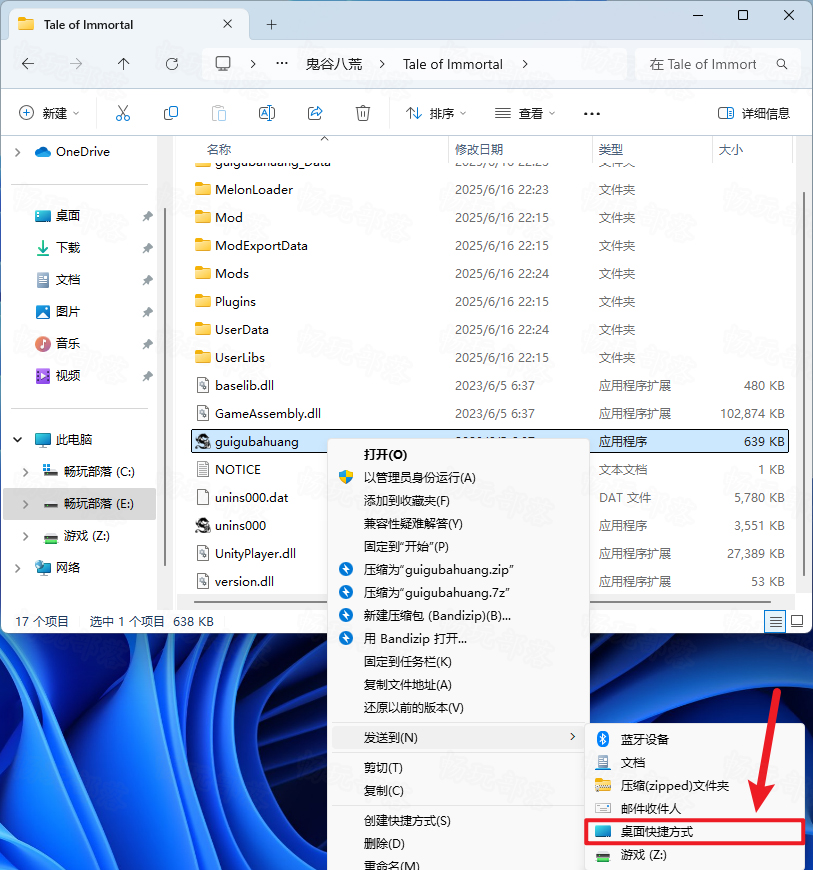Switch to large thumbnails view icon in status bar
This screenshot has height=870, width=813.
click(x=797, y=621)
